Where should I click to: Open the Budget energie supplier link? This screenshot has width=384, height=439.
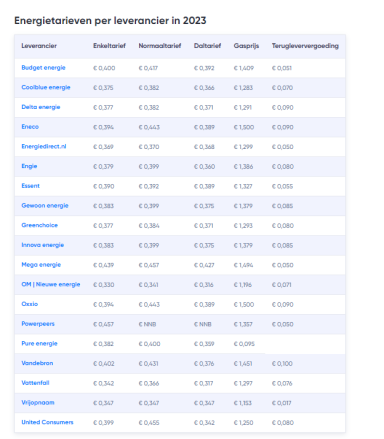coord(43,68)
